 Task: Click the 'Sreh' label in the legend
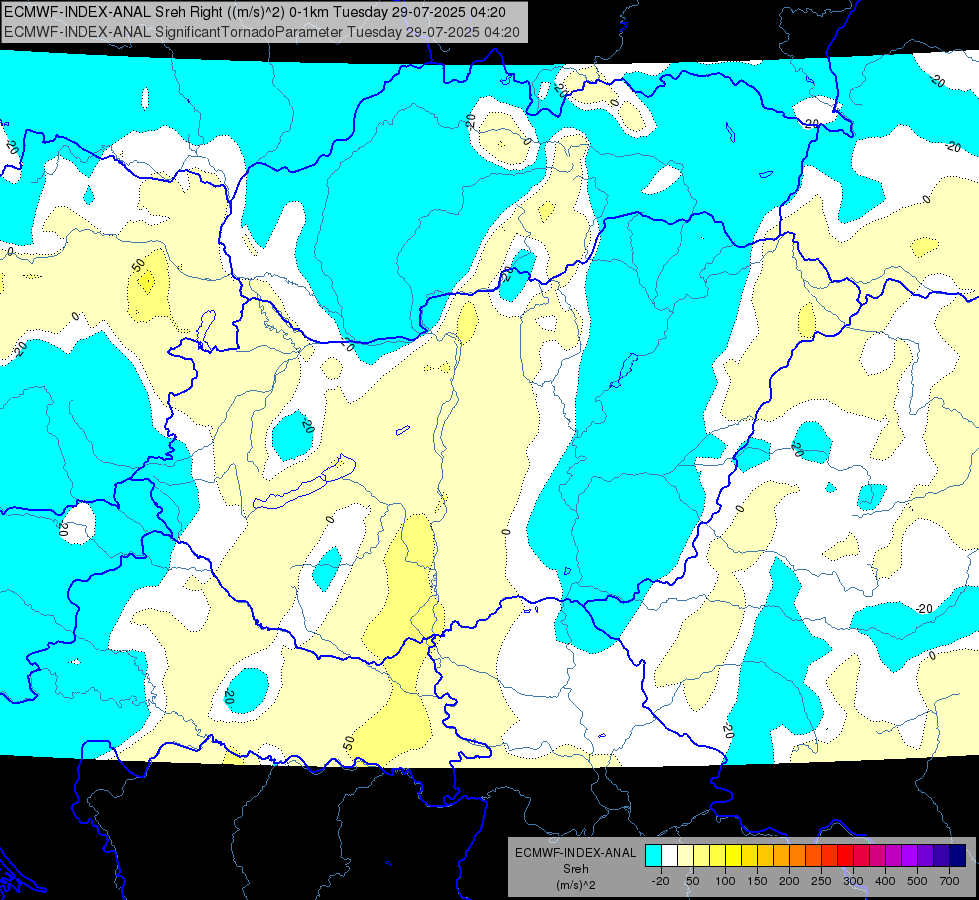[x=576, y=869]
